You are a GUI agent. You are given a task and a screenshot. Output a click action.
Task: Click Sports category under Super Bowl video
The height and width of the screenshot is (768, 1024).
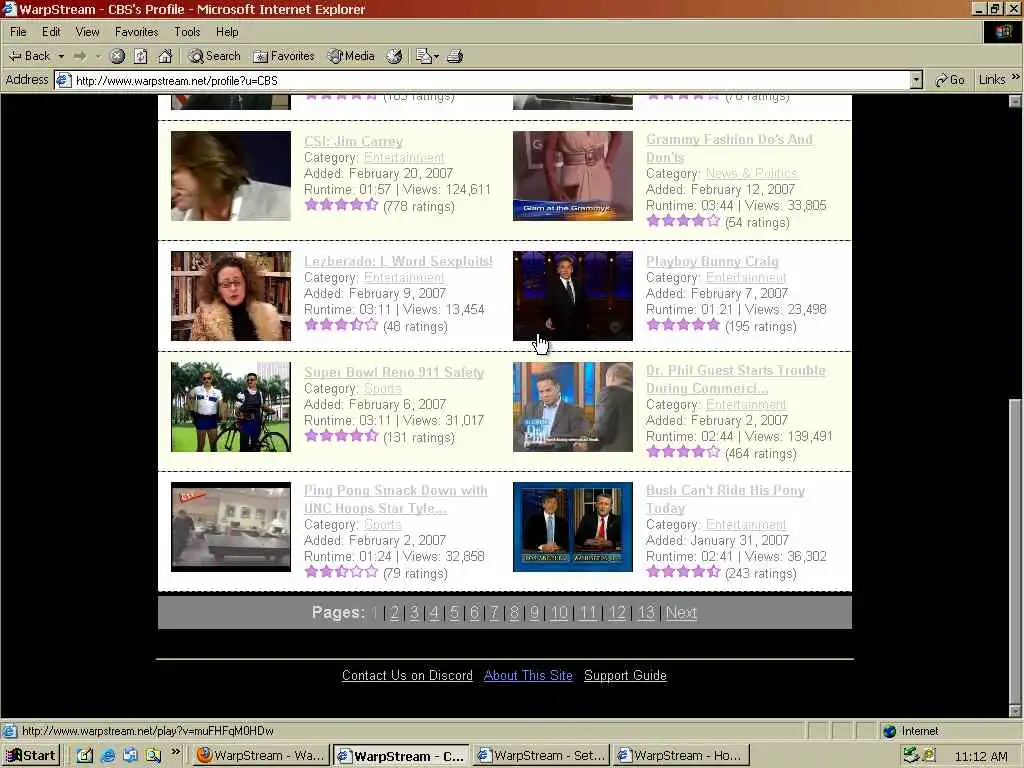[x=382, y=389]
